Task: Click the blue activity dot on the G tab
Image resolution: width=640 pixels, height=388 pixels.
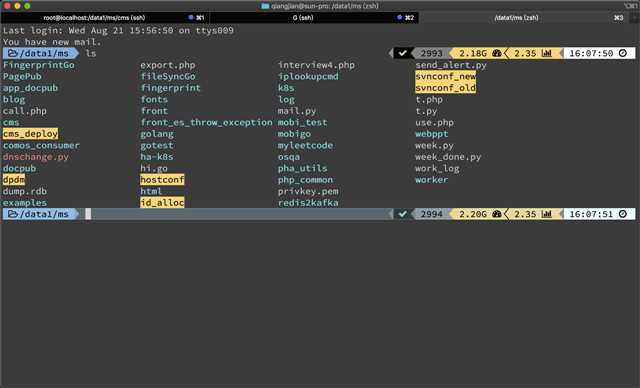Action: pos(399,18)
